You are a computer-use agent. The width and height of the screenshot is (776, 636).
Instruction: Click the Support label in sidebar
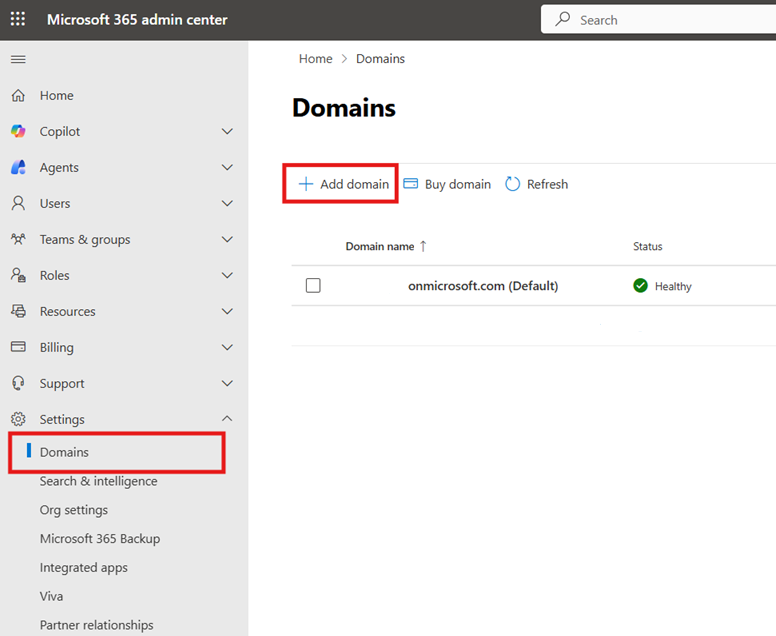pos(62,384)
